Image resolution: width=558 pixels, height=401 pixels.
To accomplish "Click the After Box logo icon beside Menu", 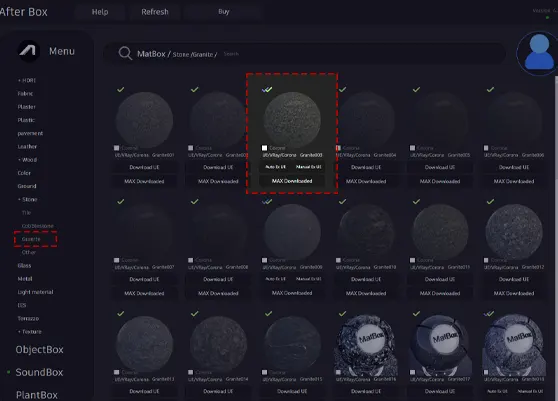I will 28,51.
